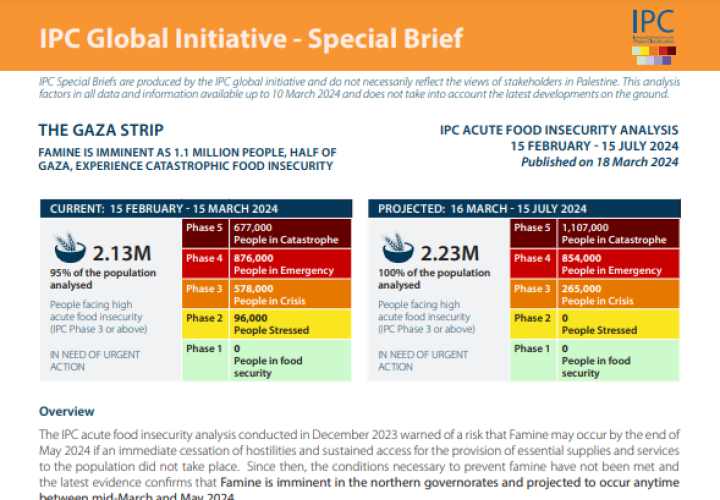
Task: Click the '15 FEBRUARY - 15 JULY 2024' date line
Action: 594,146
